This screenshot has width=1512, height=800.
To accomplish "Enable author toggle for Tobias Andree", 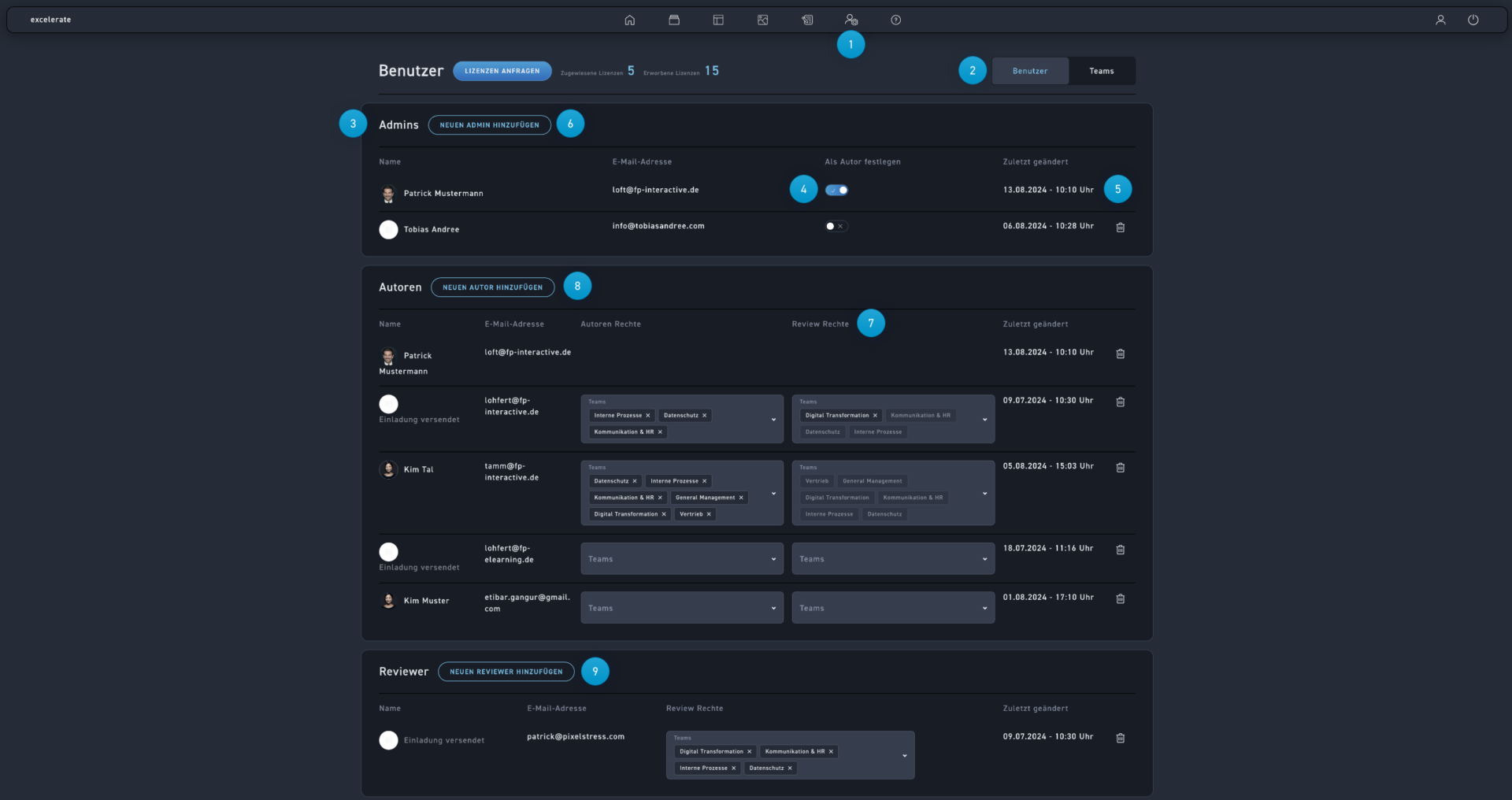I will (836, 227).
